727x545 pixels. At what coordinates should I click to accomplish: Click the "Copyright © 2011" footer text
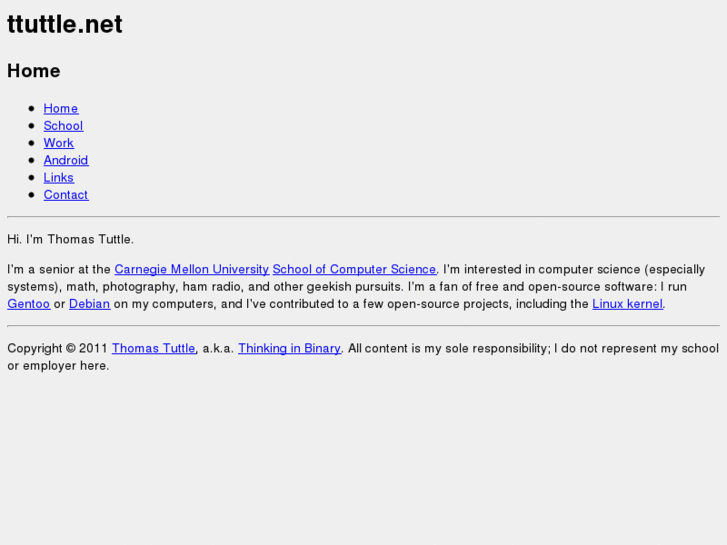click(x=57, y=348)
